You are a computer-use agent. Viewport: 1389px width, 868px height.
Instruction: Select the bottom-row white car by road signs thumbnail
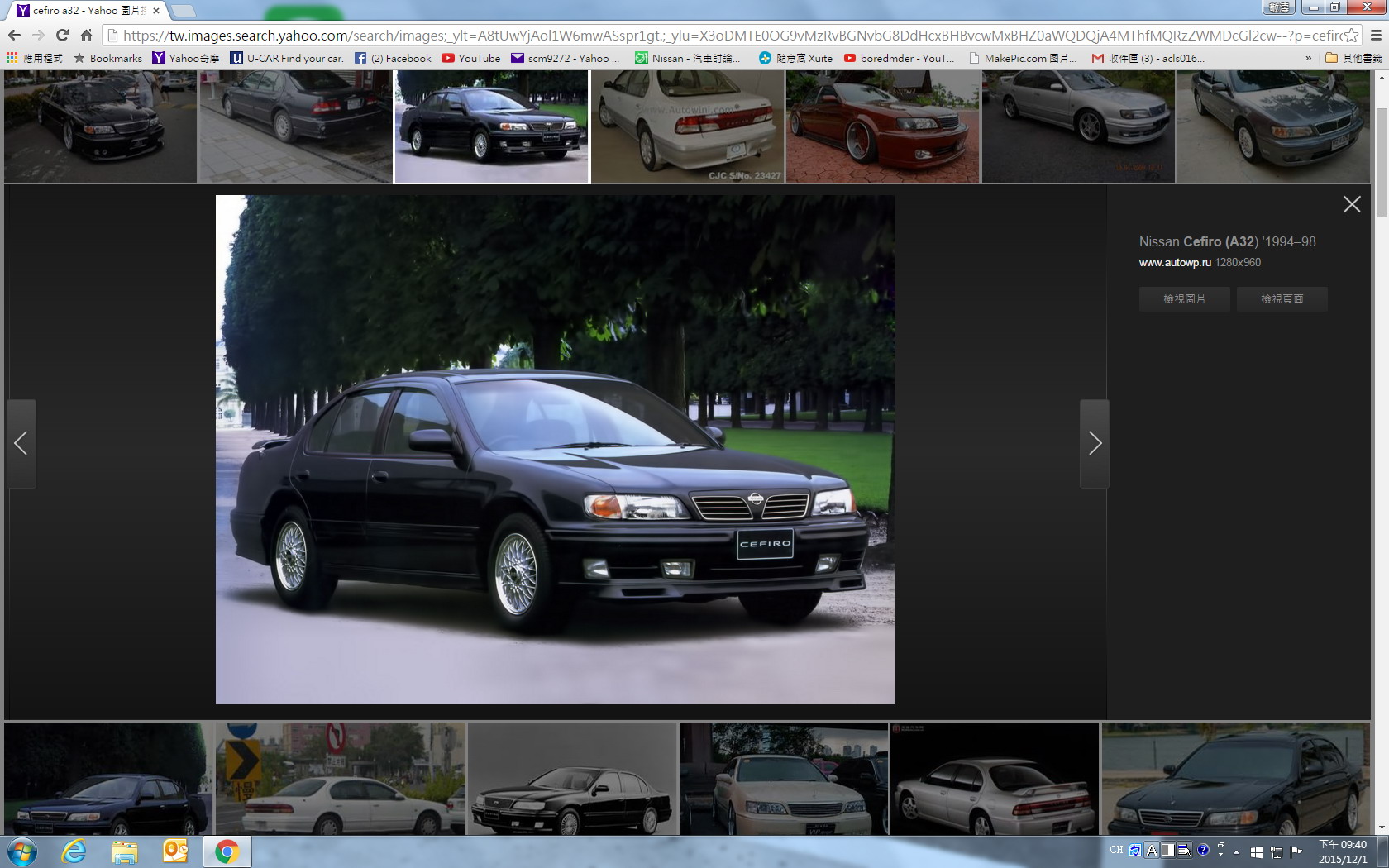coord(341,779)
